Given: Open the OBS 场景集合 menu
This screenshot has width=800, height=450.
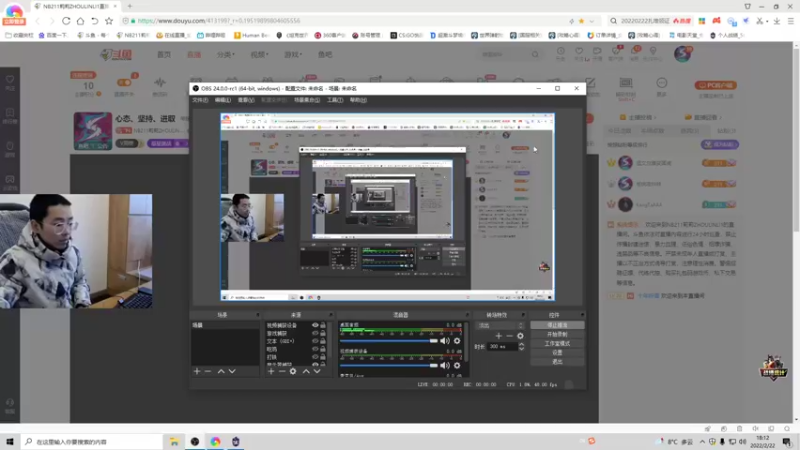Looking at the screenshot, I should [x=307, y=100].
